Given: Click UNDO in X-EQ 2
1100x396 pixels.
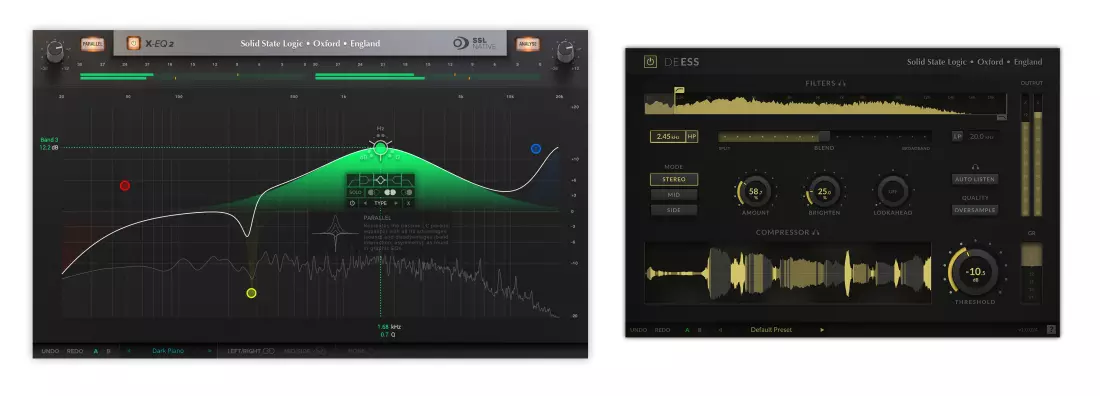Looking at the screenshot, I should click(x=51, y=350).
